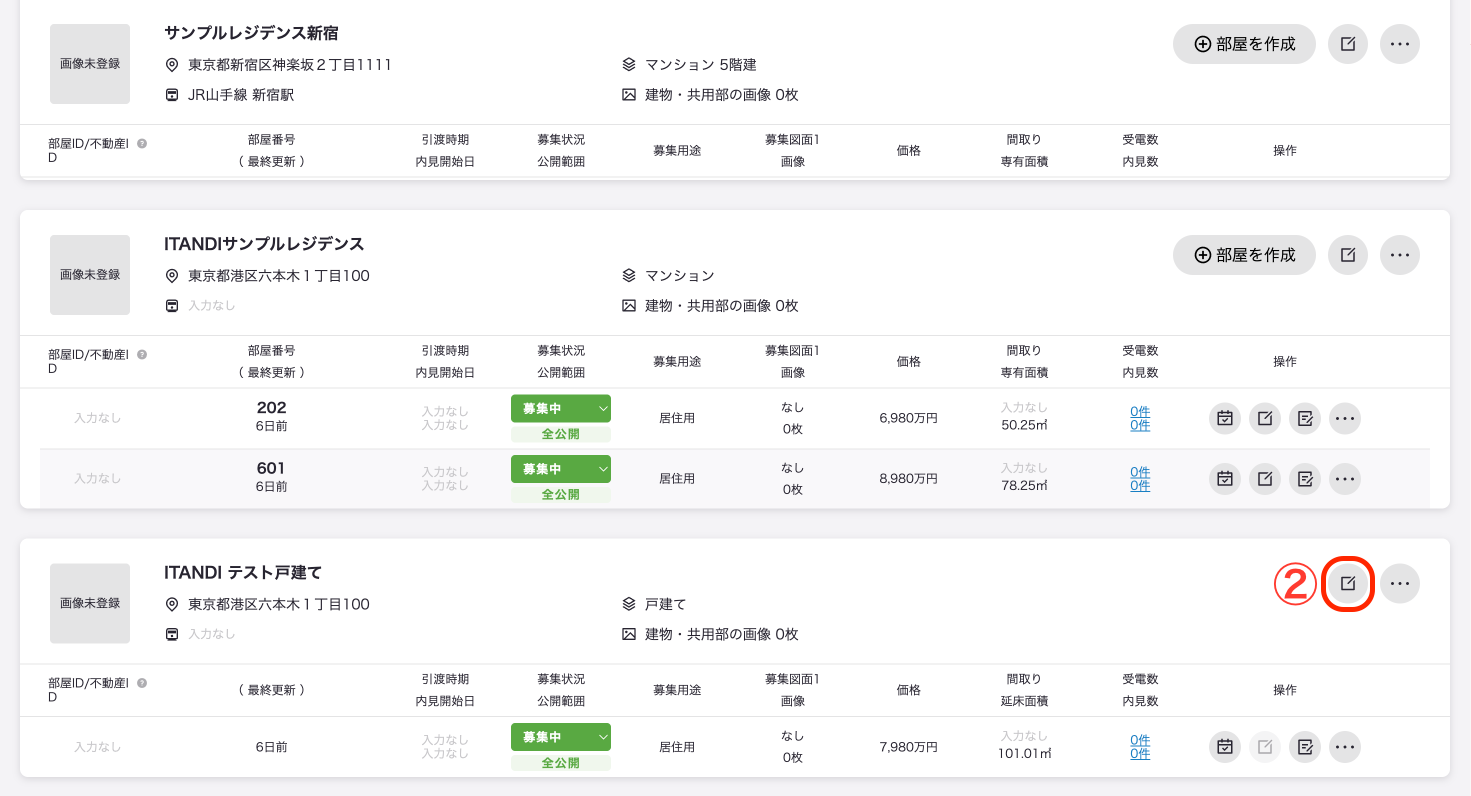Click the edit icon for サンプルレジデンス新宿 building
Screen dimensions: 1471x796
[x=1348, y=44]
